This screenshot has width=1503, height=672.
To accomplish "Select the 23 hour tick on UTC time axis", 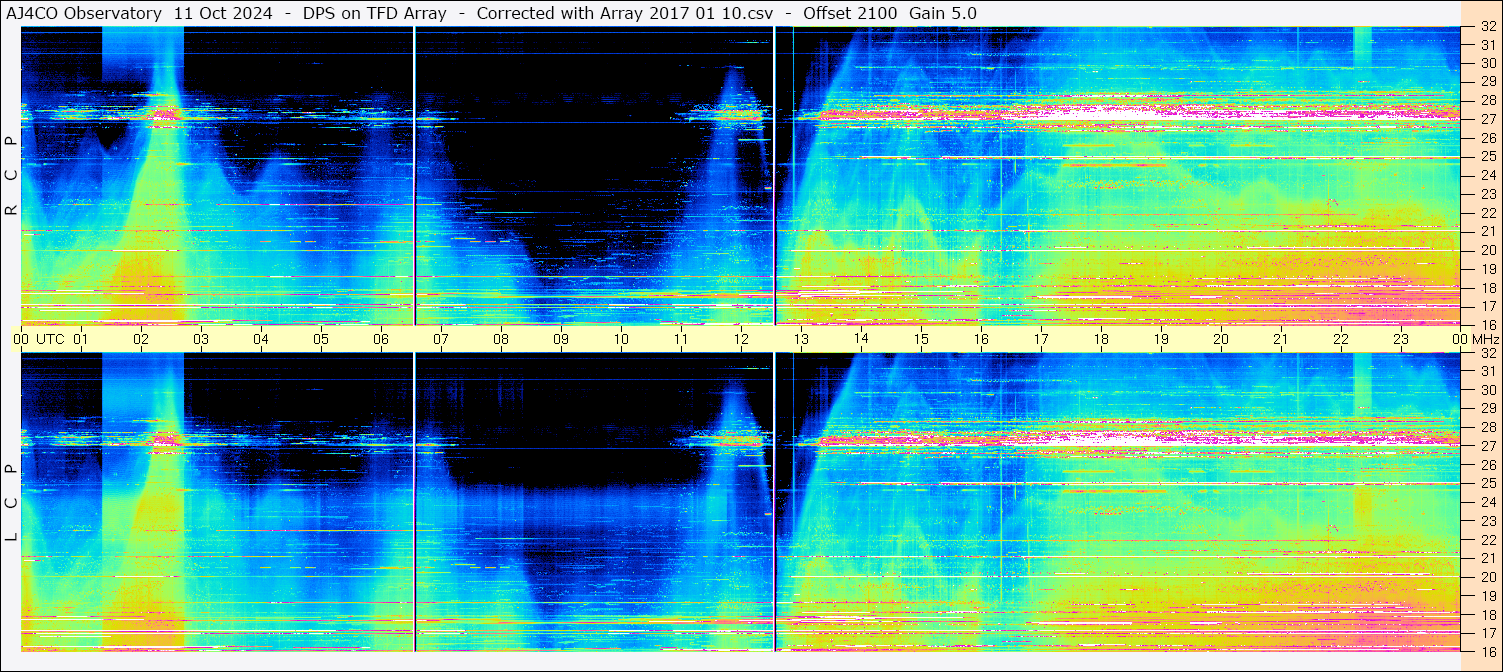I will (x=1401, y=339).
